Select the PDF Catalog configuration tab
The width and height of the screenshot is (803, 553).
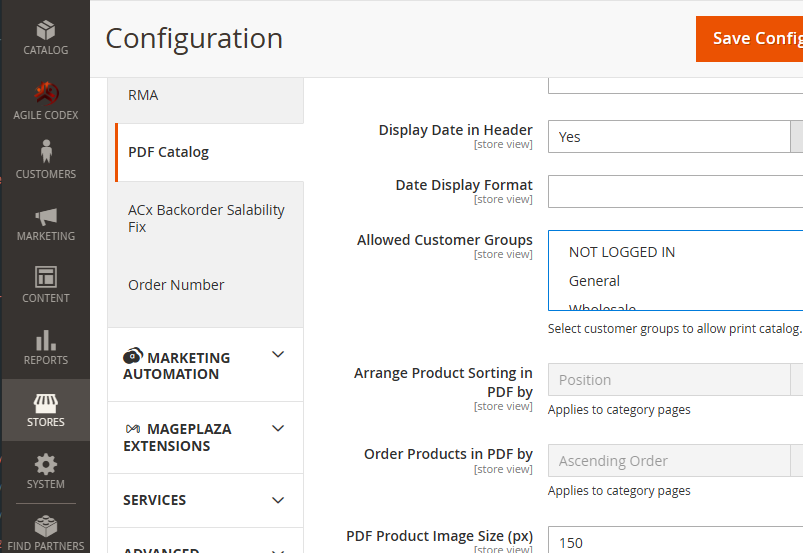[x=209, y=152]
